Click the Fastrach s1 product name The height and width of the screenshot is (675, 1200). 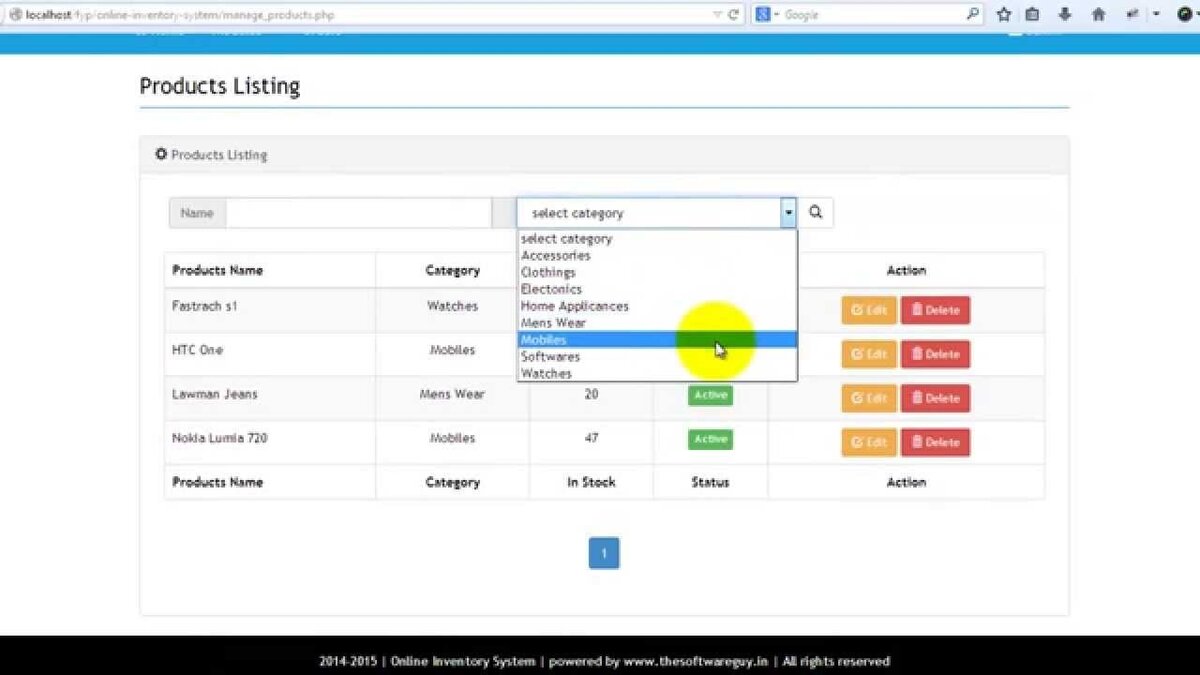pos(205,306)
